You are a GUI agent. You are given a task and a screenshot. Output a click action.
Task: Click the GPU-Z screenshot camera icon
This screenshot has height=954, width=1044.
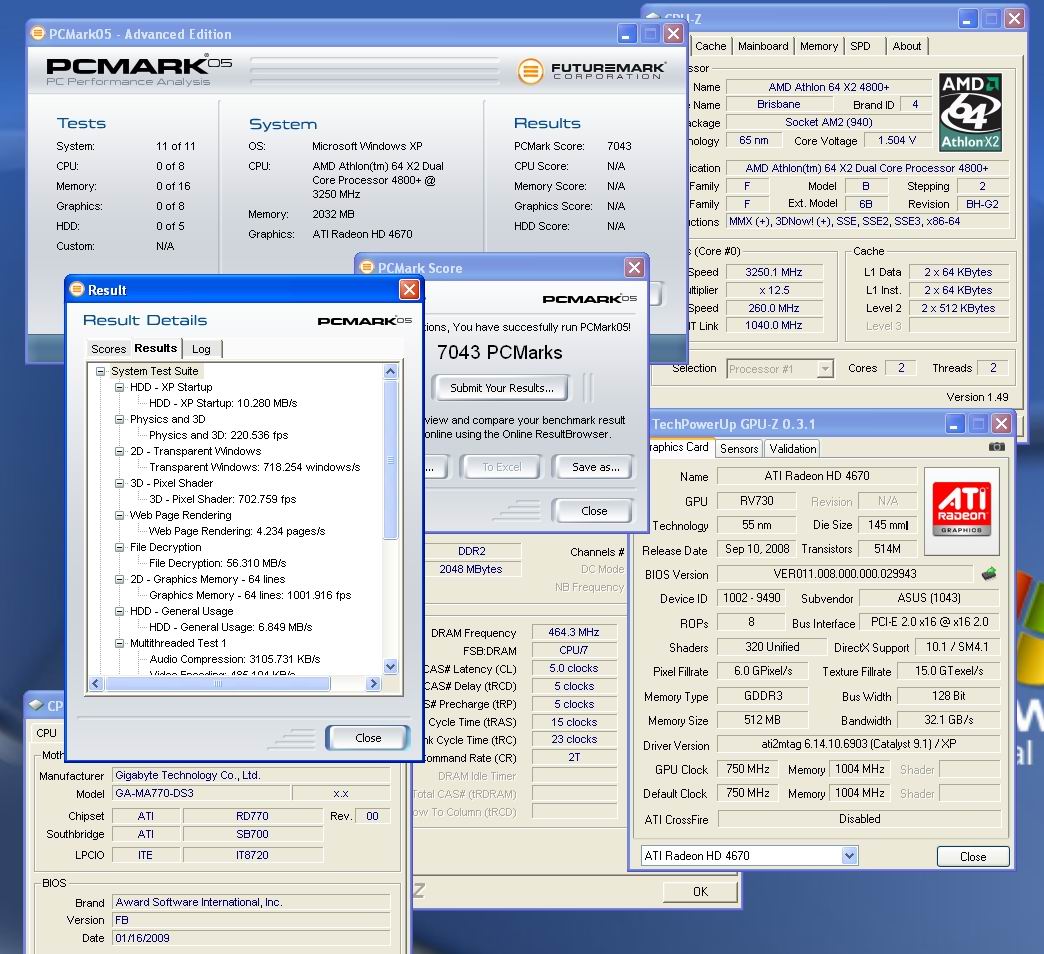(997, 447)
